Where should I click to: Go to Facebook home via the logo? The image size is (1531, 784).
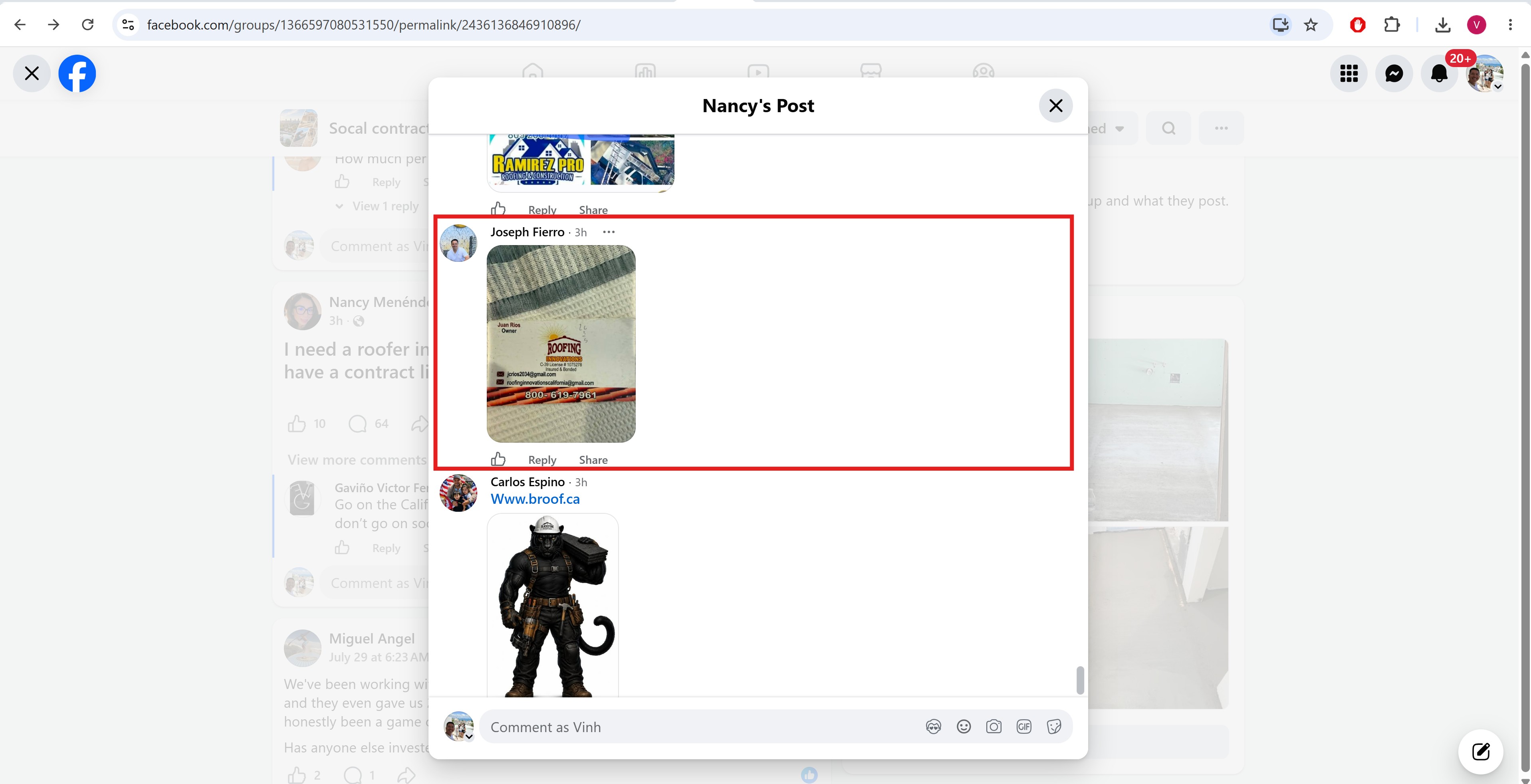[x=77, y=73]
